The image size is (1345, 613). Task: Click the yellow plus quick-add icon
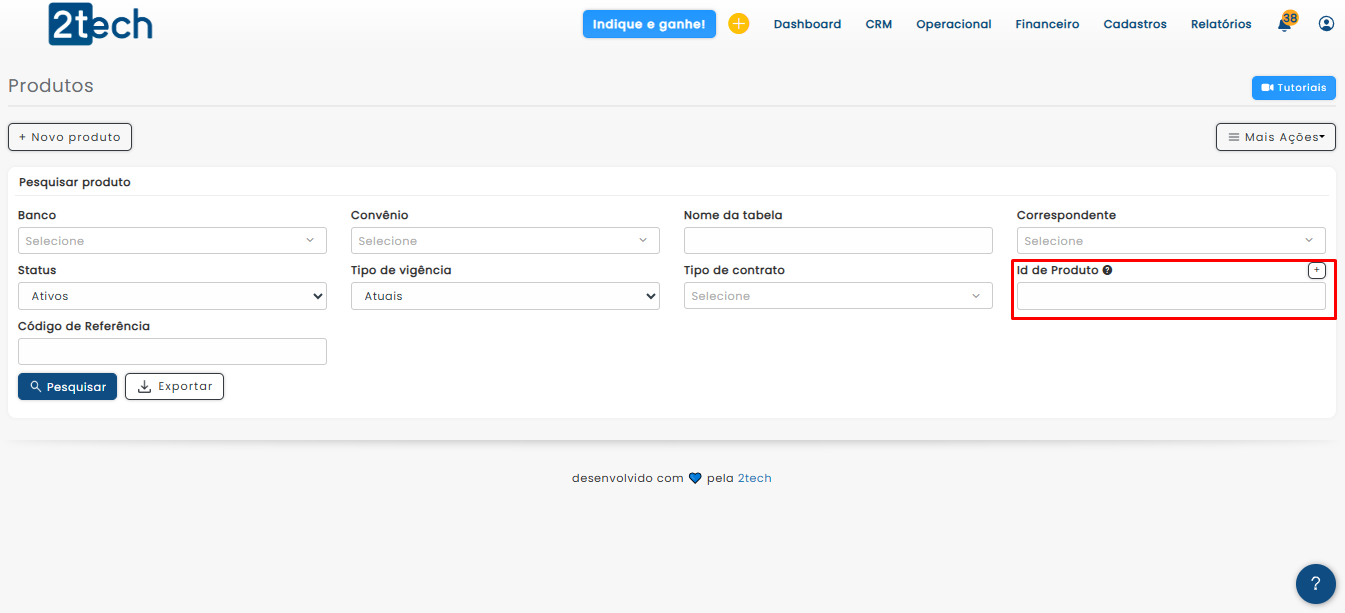click(x=738, y=24)
